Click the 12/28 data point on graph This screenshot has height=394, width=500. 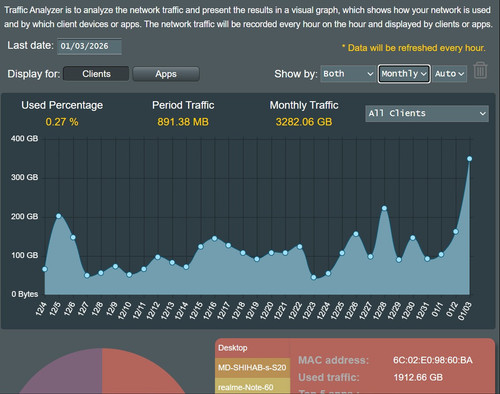384,208
